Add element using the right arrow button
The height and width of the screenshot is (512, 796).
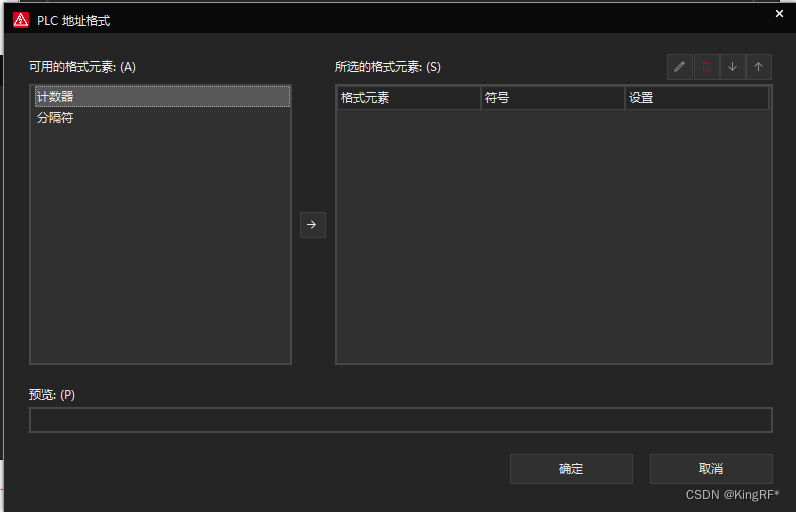point(312,225)
